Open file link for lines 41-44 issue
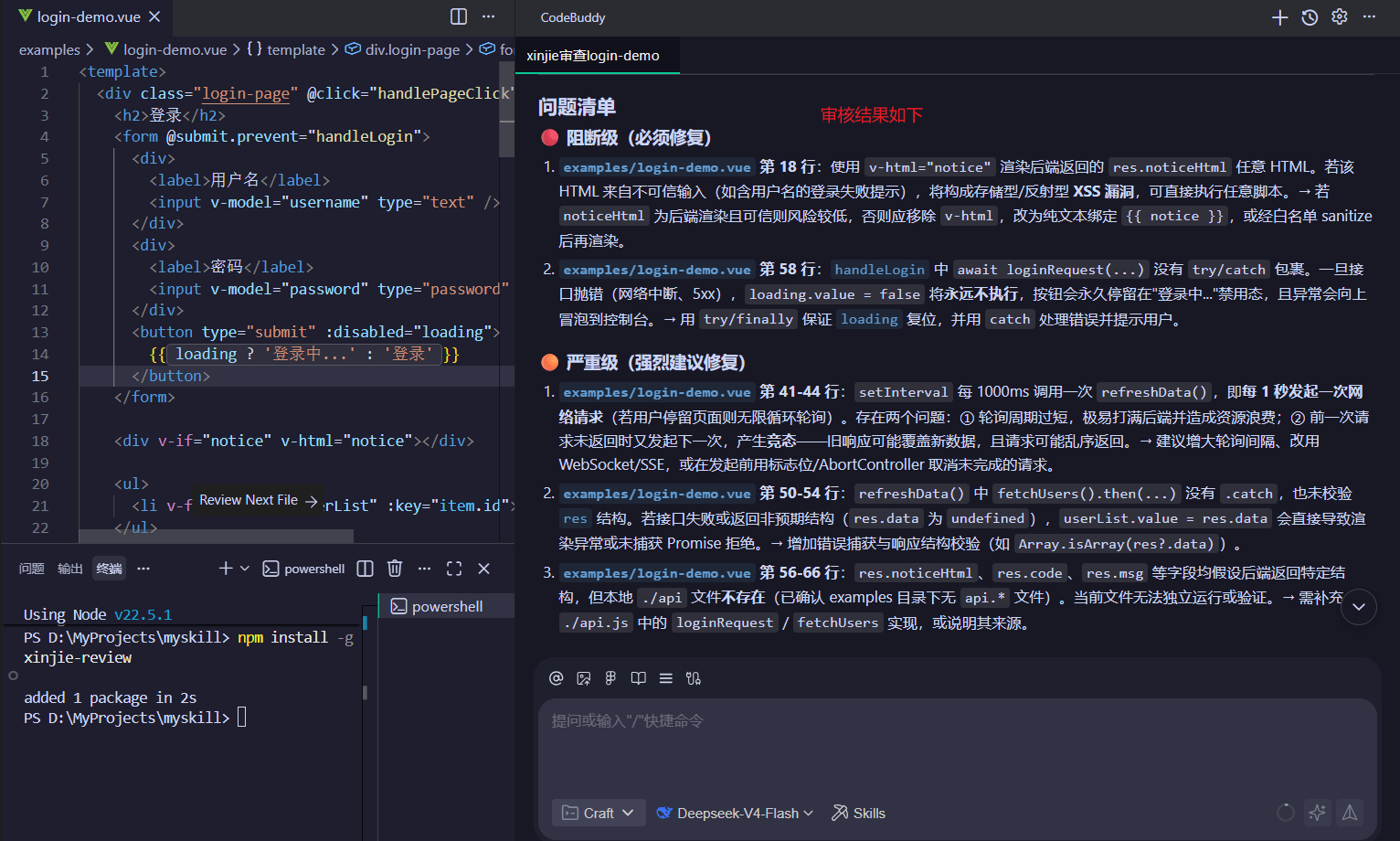The height and width of the screenshot is (841, 1400). 656,392
